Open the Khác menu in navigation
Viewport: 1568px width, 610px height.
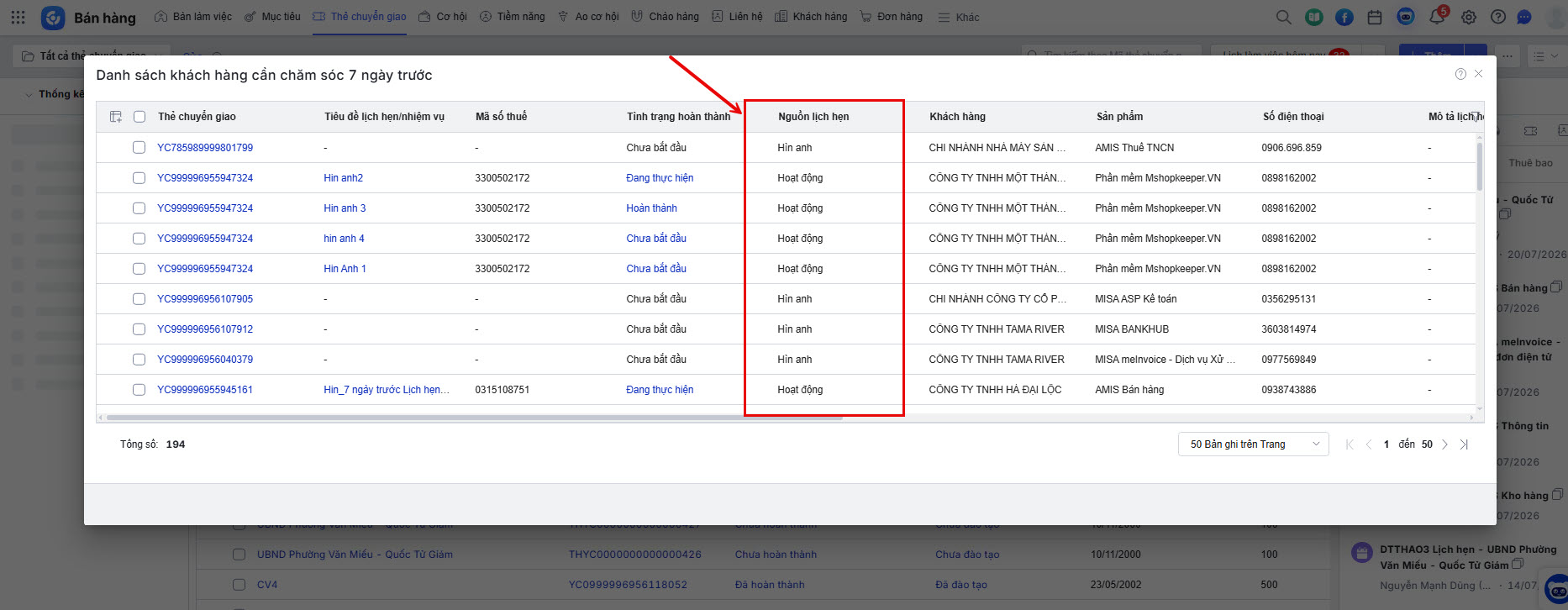coord(959,17)
